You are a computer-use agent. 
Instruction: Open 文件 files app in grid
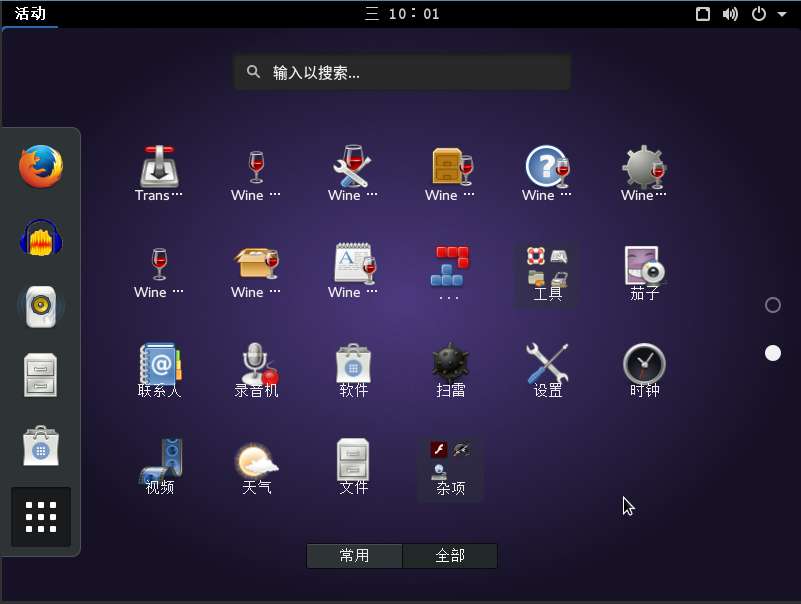[353, 467]
